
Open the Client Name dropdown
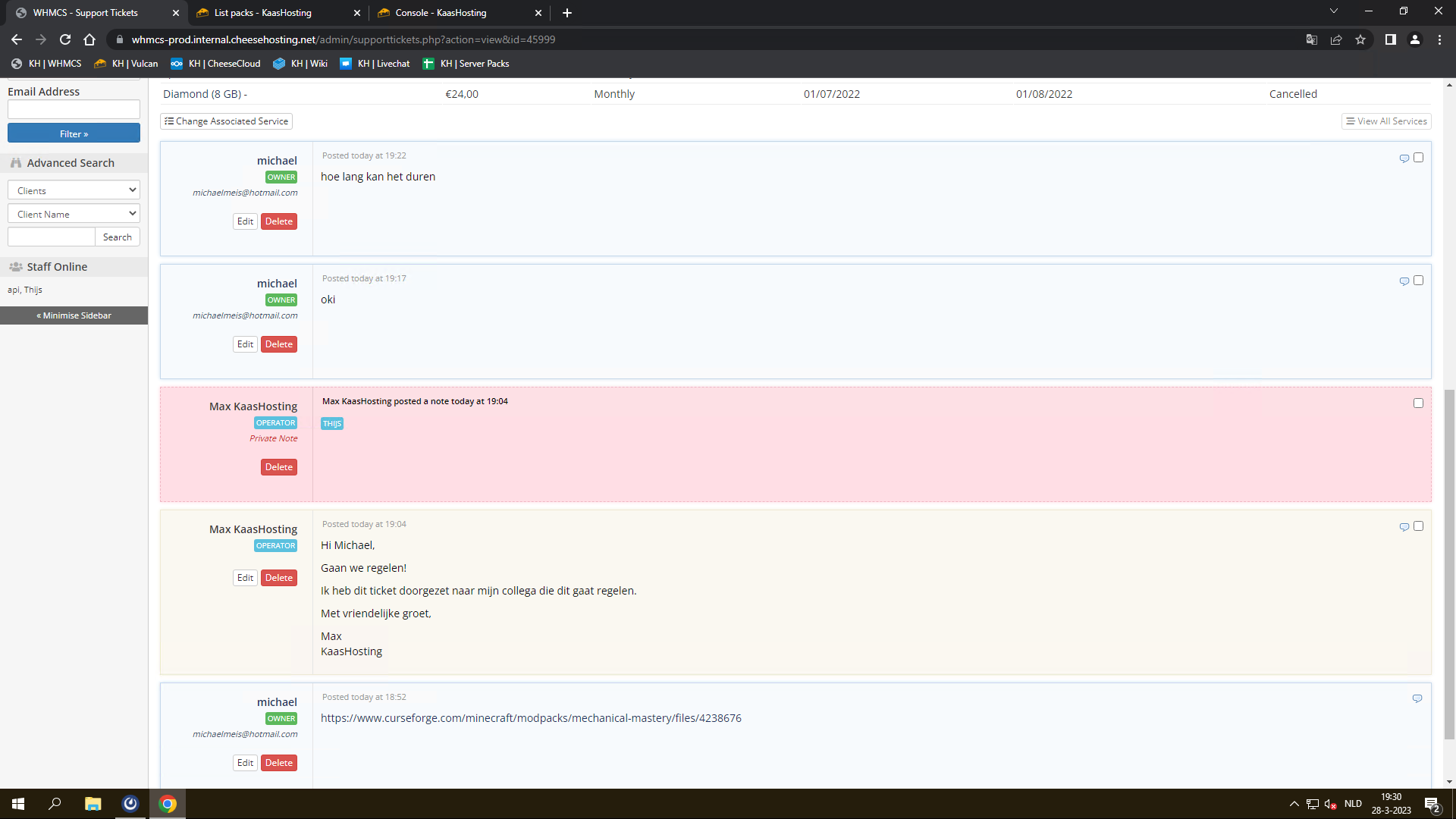click(x=74, y=214)
